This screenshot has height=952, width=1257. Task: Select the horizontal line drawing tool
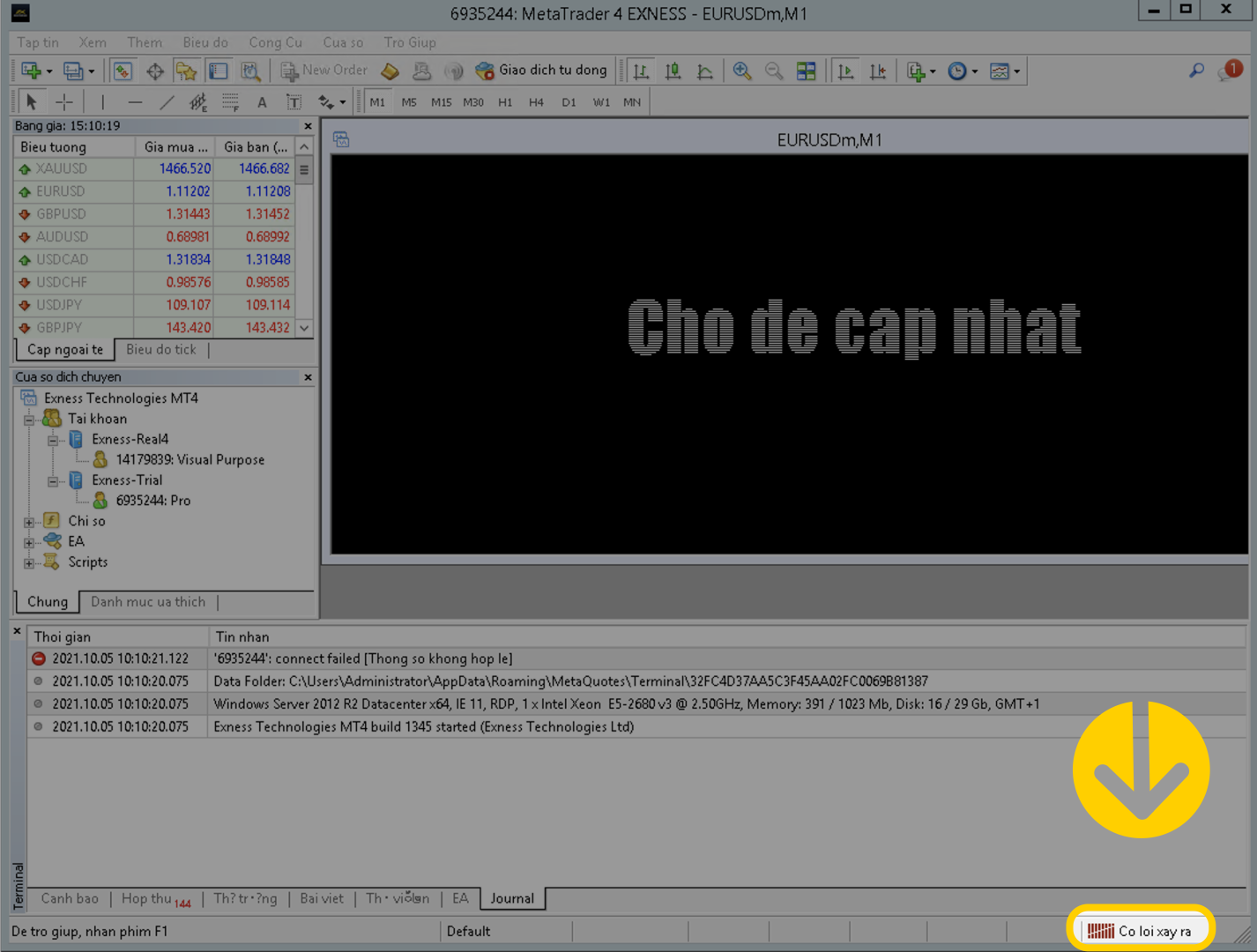[x=135, y=102]
